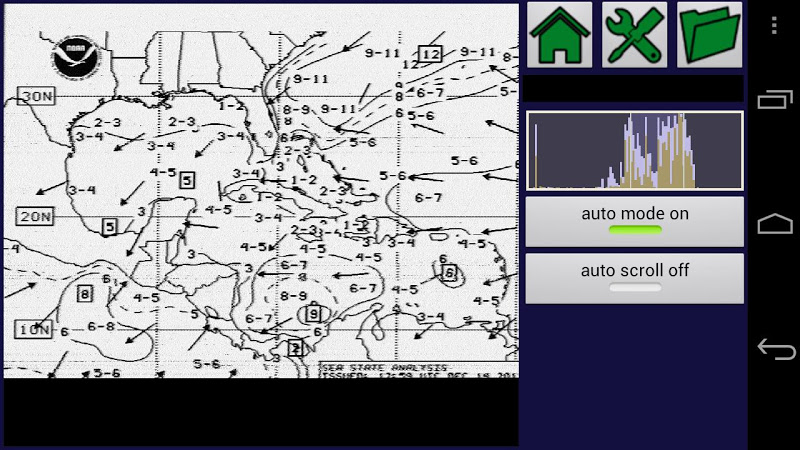Click the empty black area below the chart
Viewport: 800px width, 450px height.
[x=261, y=412]
